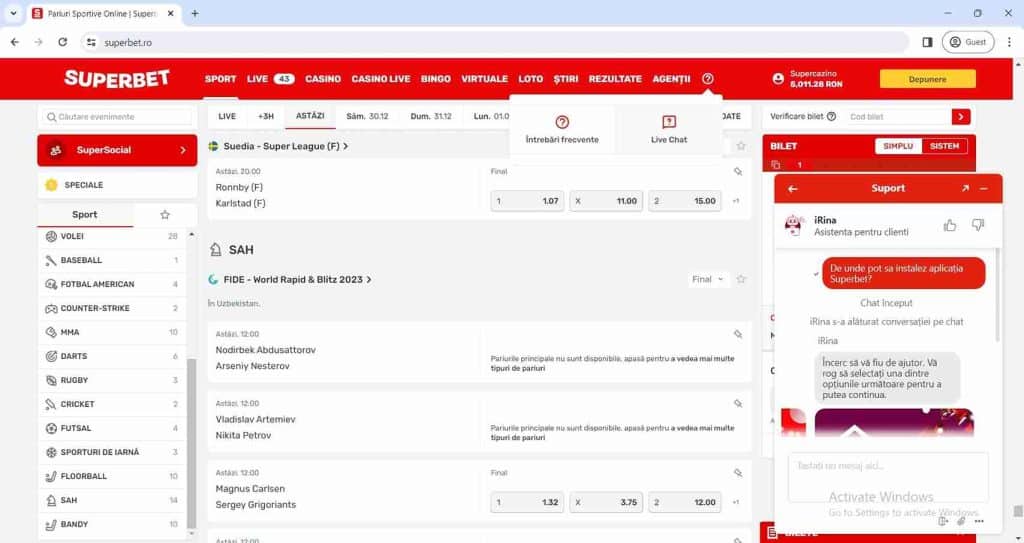Minimize the Suport chat panel
Screen dimensions: 1024x543
[x=984, y=188]
